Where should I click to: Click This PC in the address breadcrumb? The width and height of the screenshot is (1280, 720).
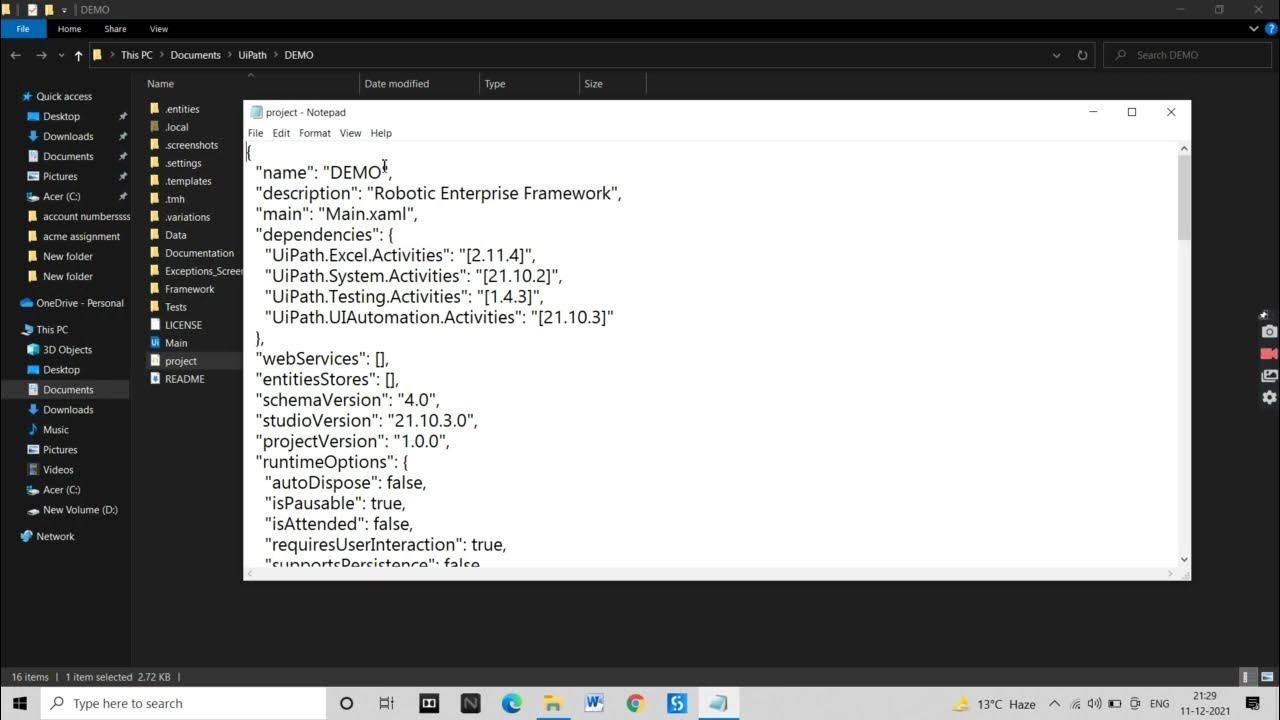pyautogui.click(x=137, y=55)
